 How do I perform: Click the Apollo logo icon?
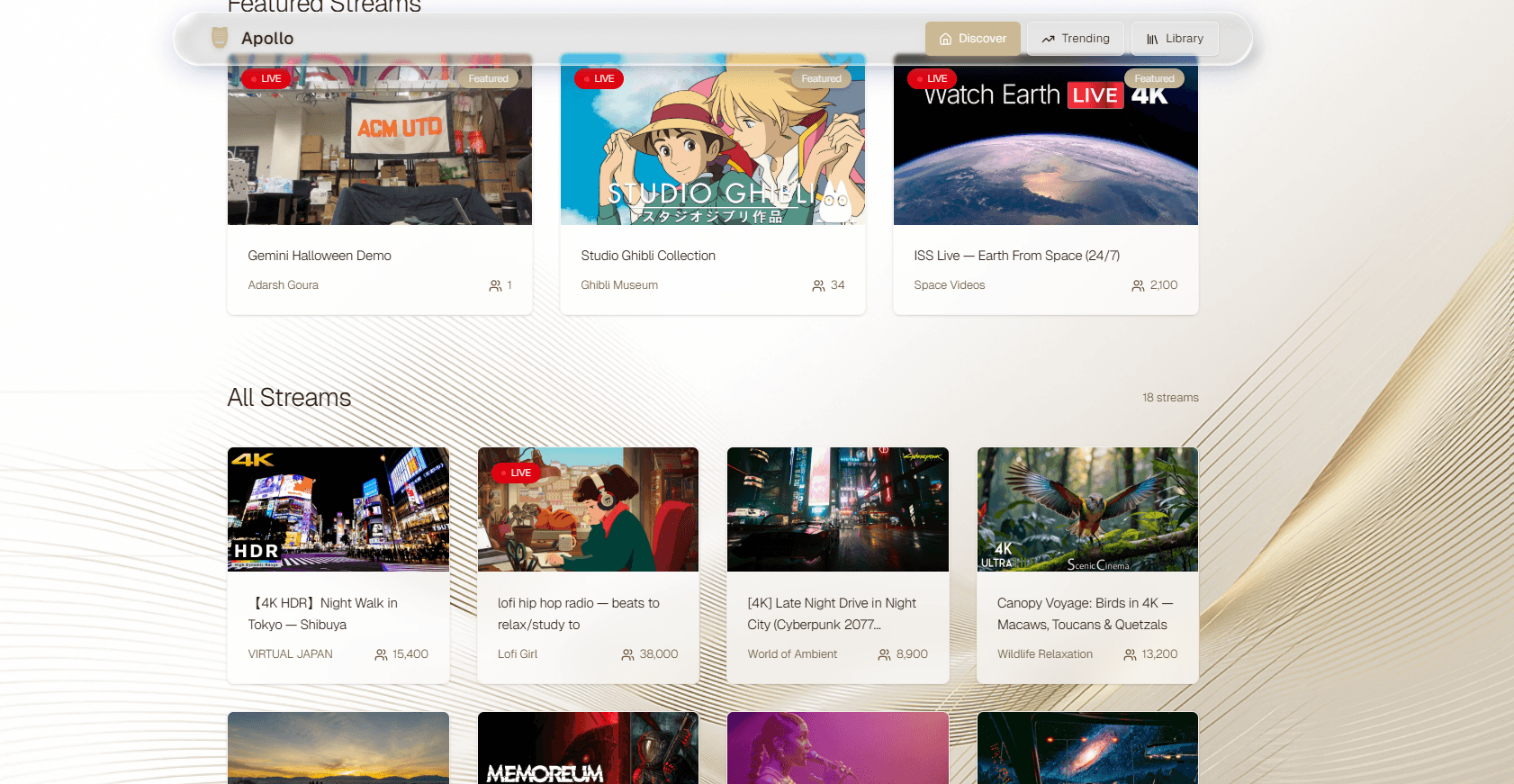click(x=220, y=38)
